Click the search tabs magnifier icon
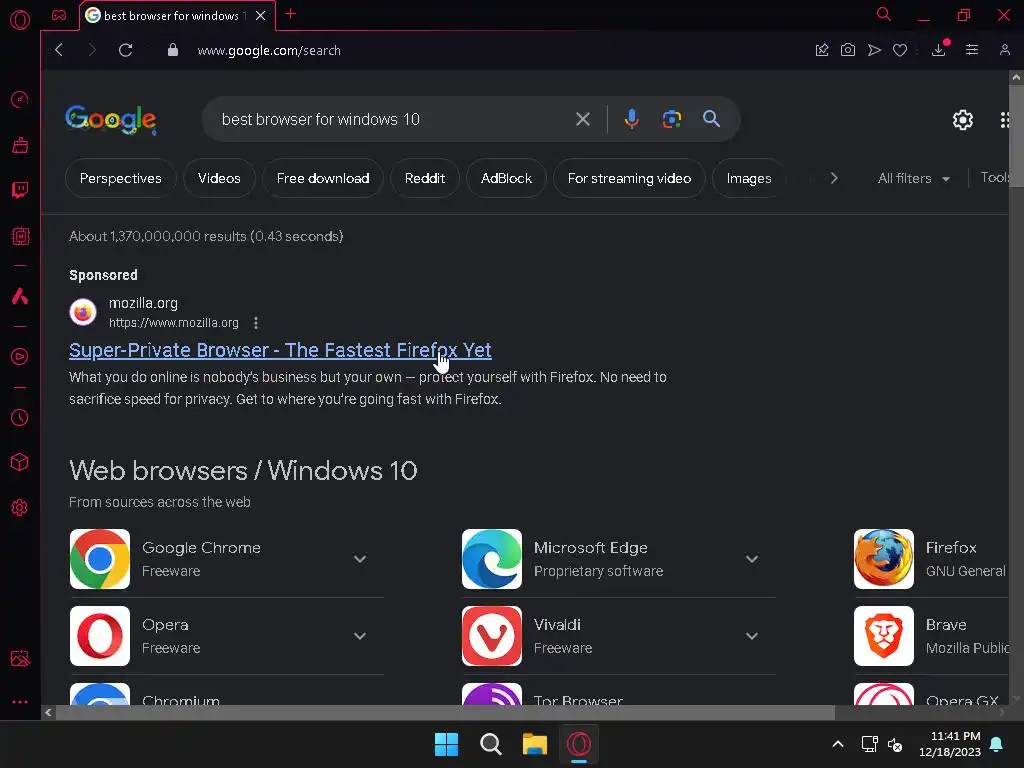 pyautogui.click(x=883, y=14)
